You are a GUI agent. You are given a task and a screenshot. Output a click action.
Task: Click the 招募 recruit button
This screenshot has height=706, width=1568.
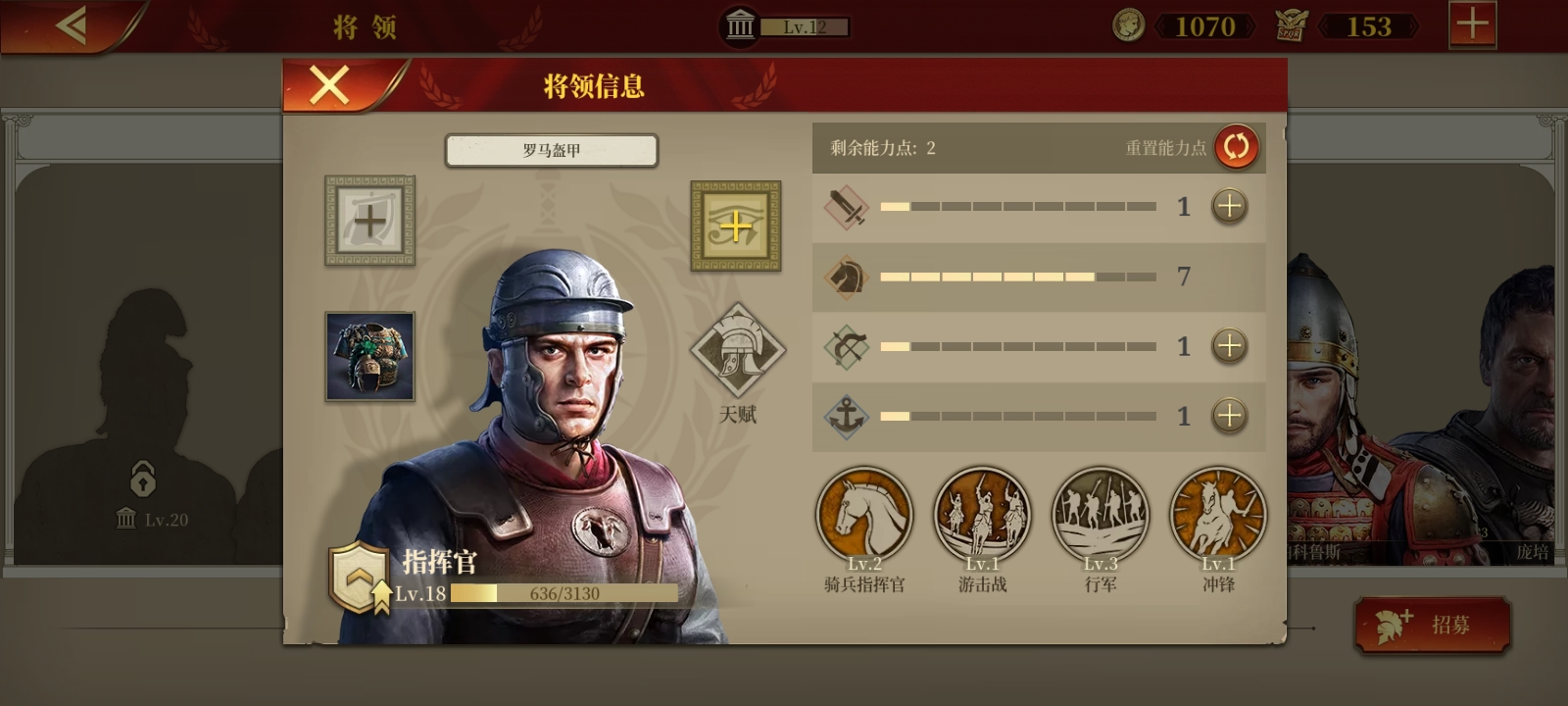(x=1432, y=625)
